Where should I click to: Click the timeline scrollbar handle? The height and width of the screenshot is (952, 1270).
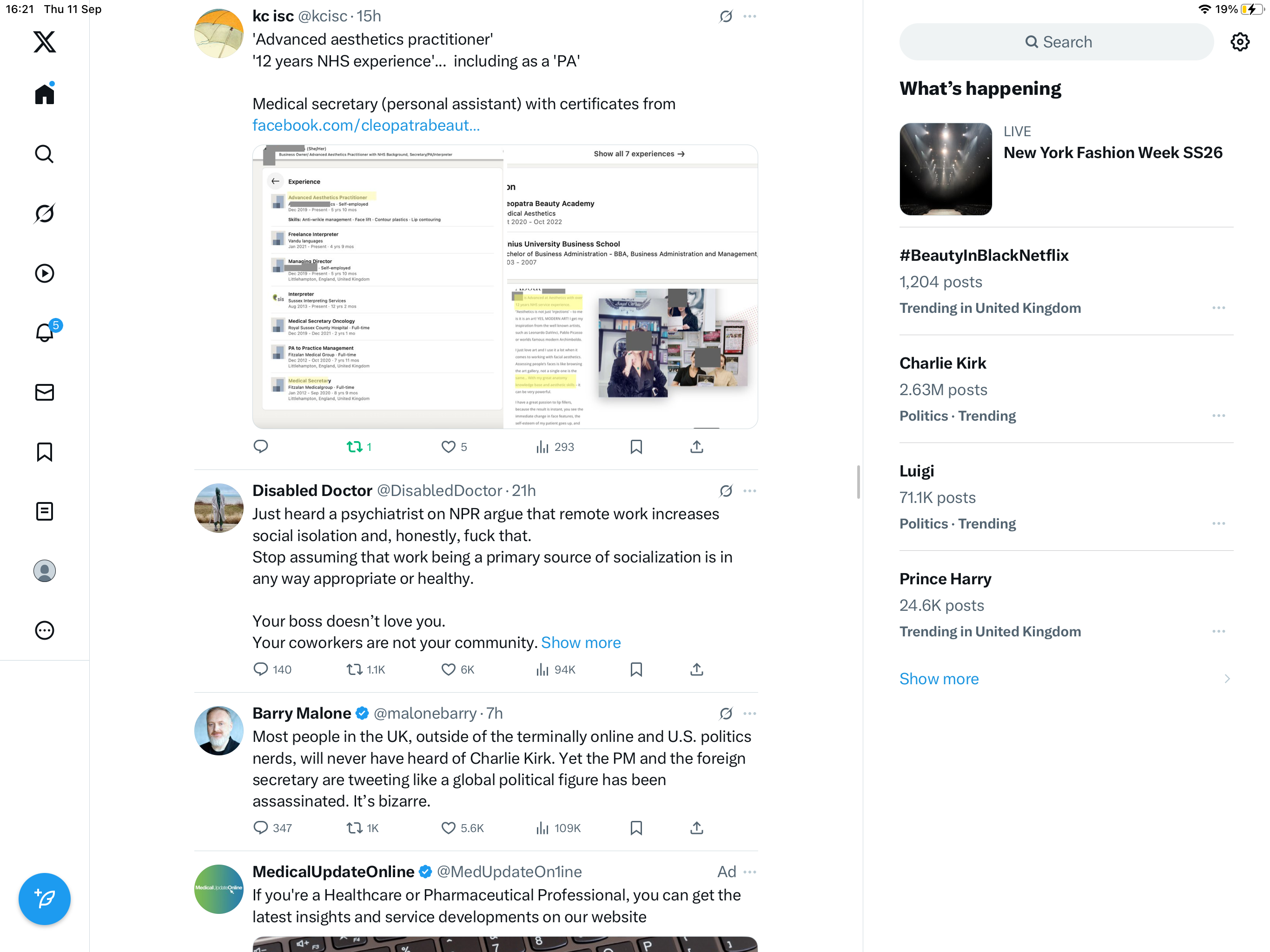[x=858, y=483]
